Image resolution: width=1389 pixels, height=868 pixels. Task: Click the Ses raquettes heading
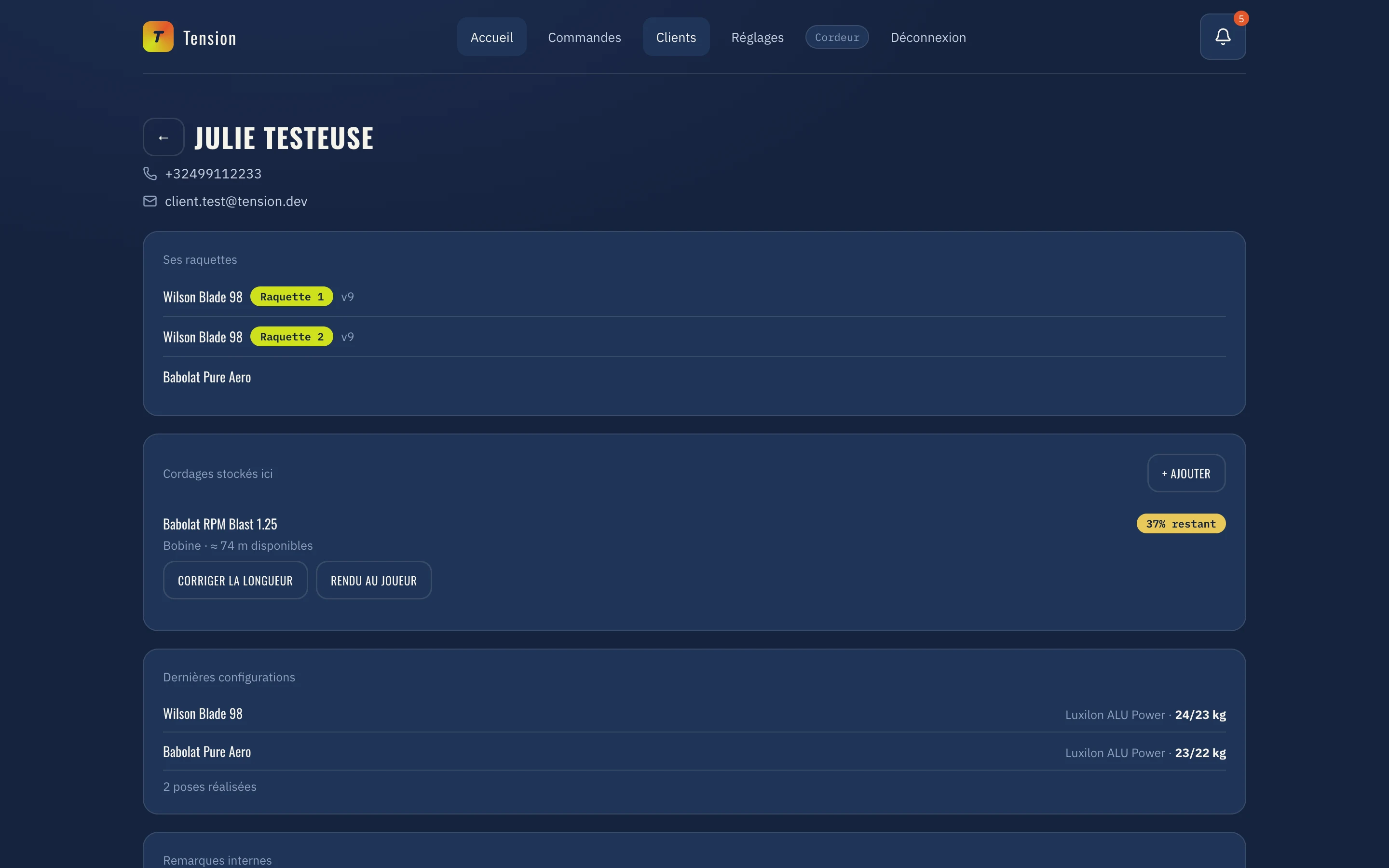[200, 259]
